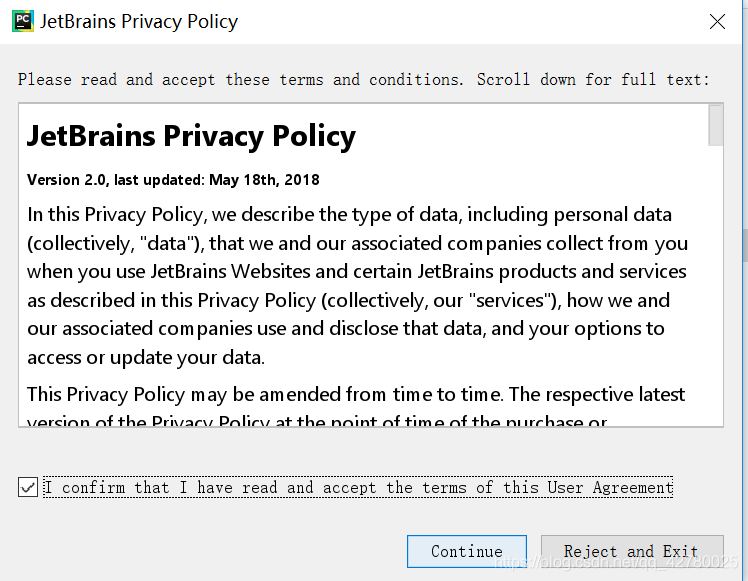
Task: Click the 'Please read and accept these terms' instruction
Action: [x=240, y=79]
